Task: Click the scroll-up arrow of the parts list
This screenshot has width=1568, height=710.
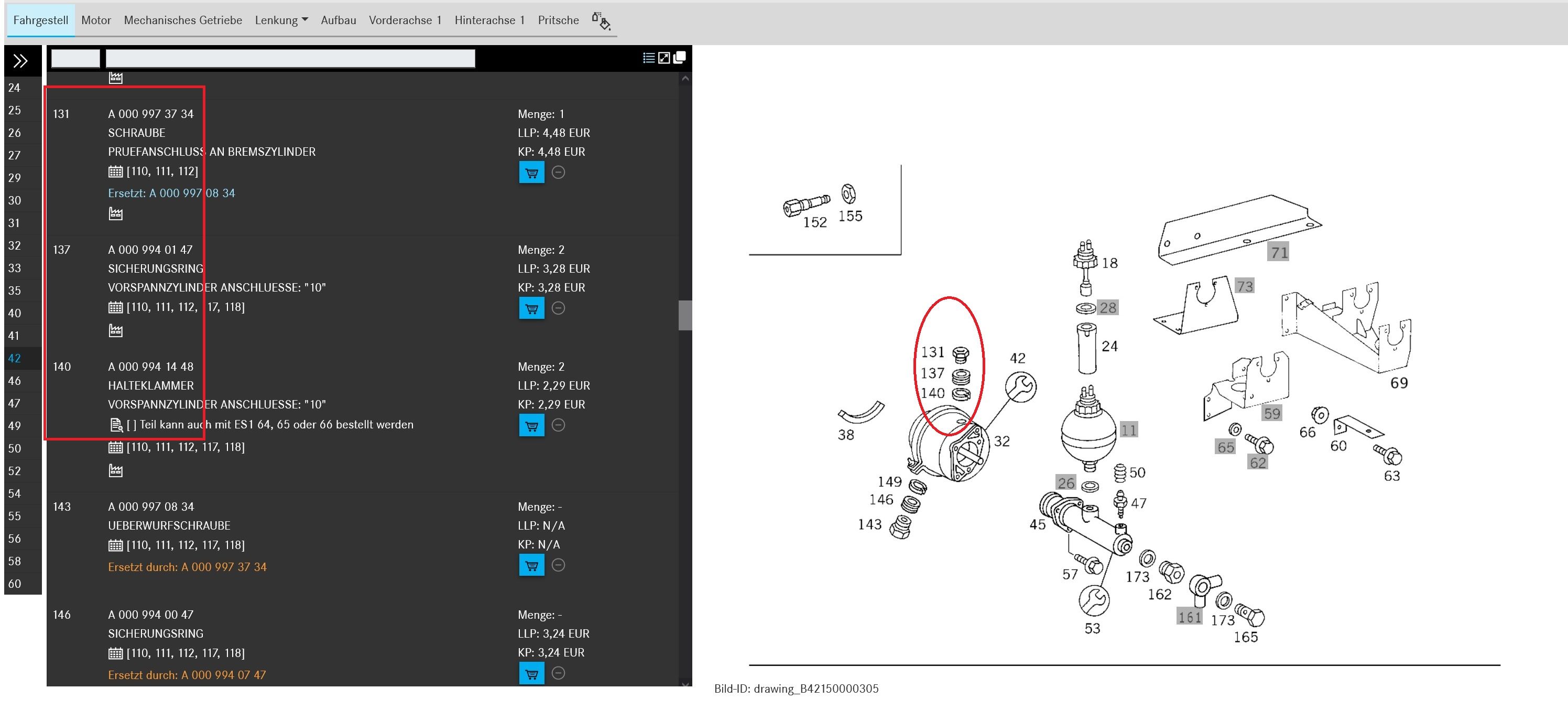Action: [x=685, y=79]
